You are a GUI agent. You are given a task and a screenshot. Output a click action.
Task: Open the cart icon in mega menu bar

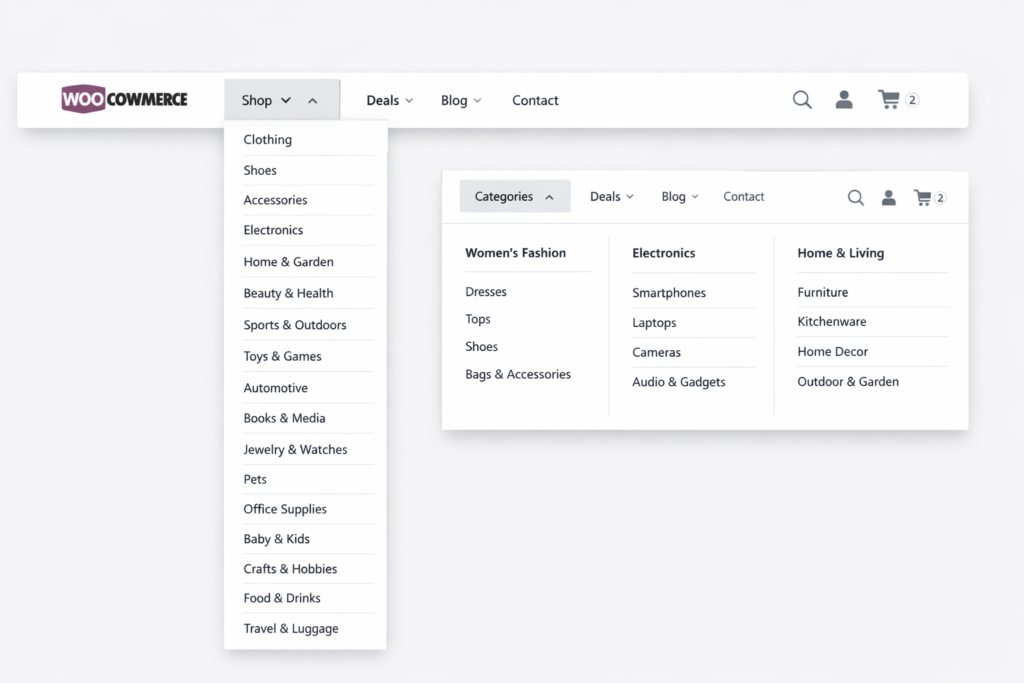tap(922, 198)
